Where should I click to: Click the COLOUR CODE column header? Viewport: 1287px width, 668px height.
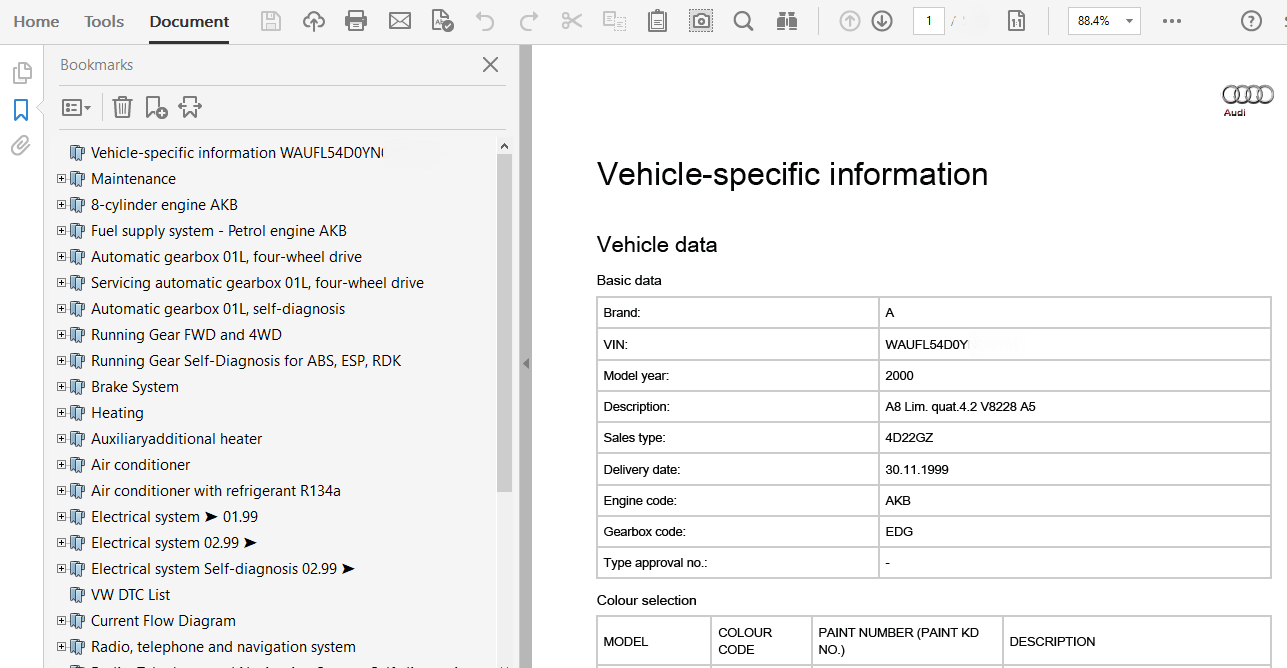tap(745, 641)
